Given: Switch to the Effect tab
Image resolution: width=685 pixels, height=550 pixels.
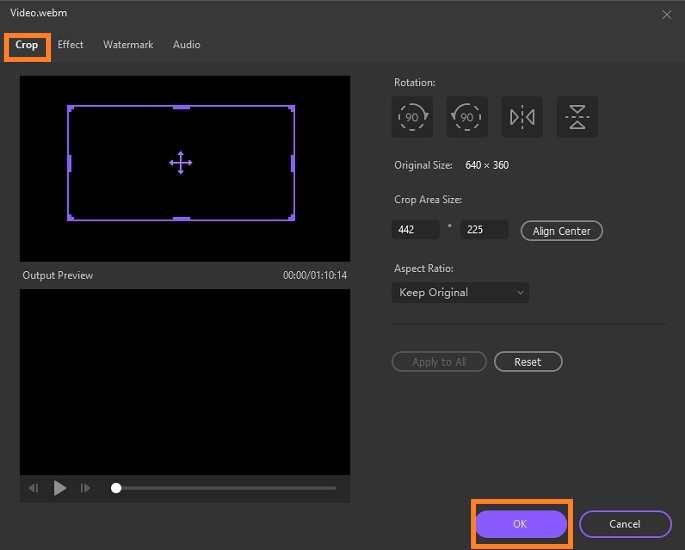Looking at the screenshot, I should pyautogui.click(x=70, y=45).
